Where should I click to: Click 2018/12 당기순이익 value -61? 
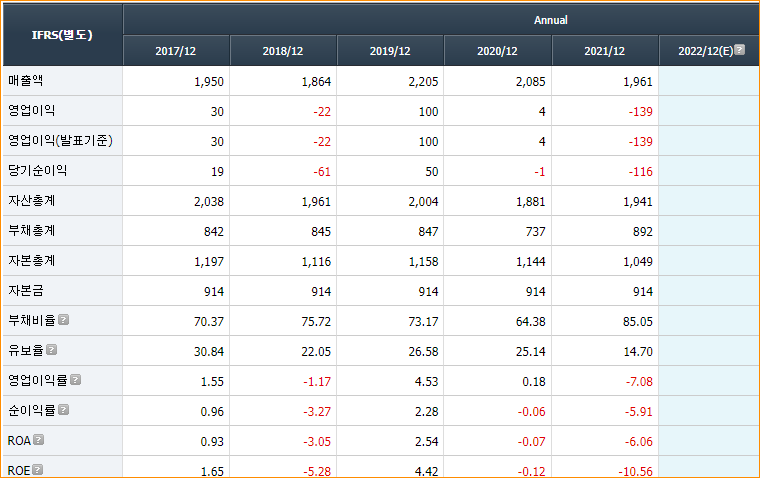click(x=322, y=172)
